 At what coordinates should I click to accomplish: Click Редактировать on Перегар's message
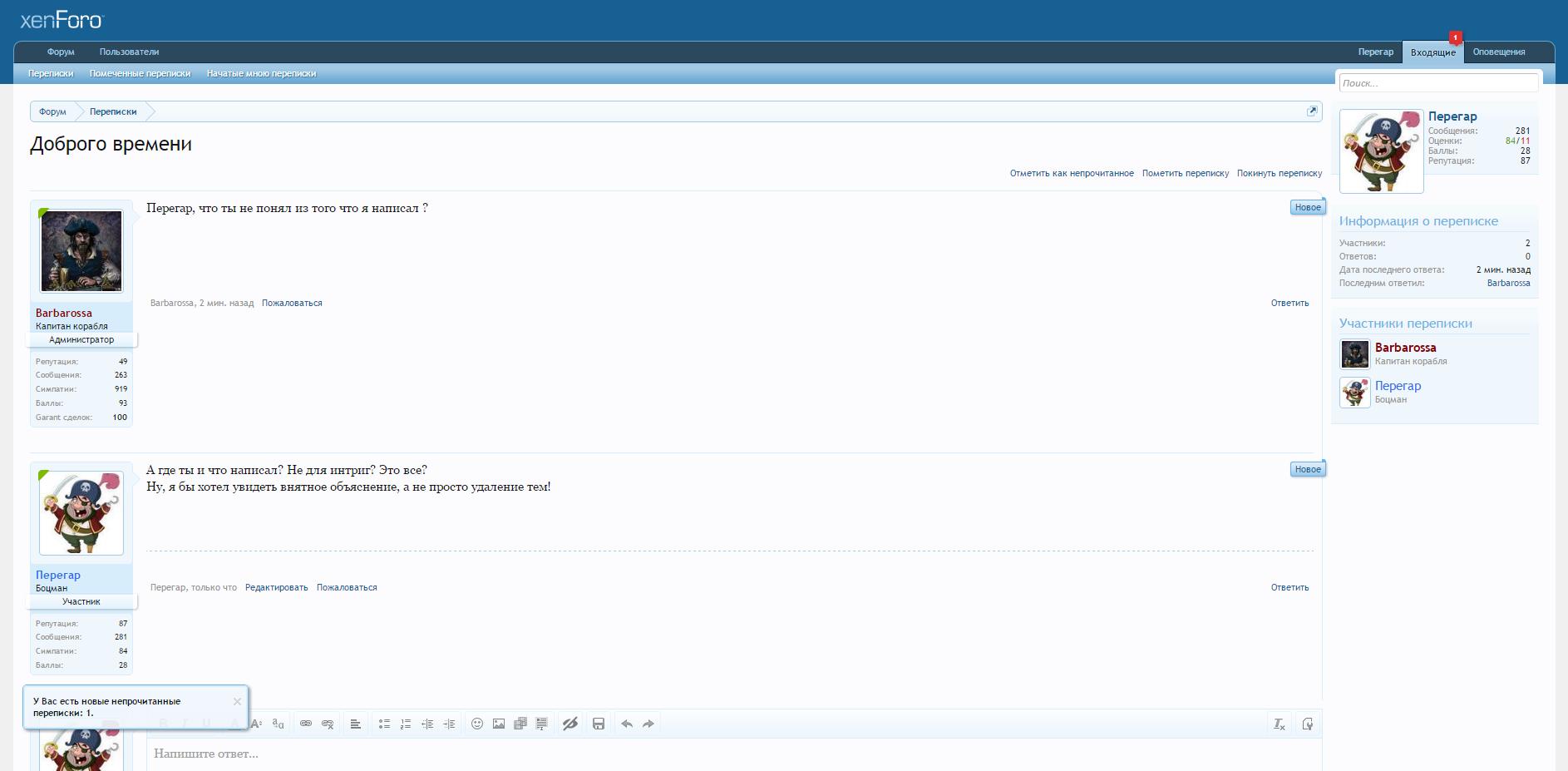click(276, 587)
